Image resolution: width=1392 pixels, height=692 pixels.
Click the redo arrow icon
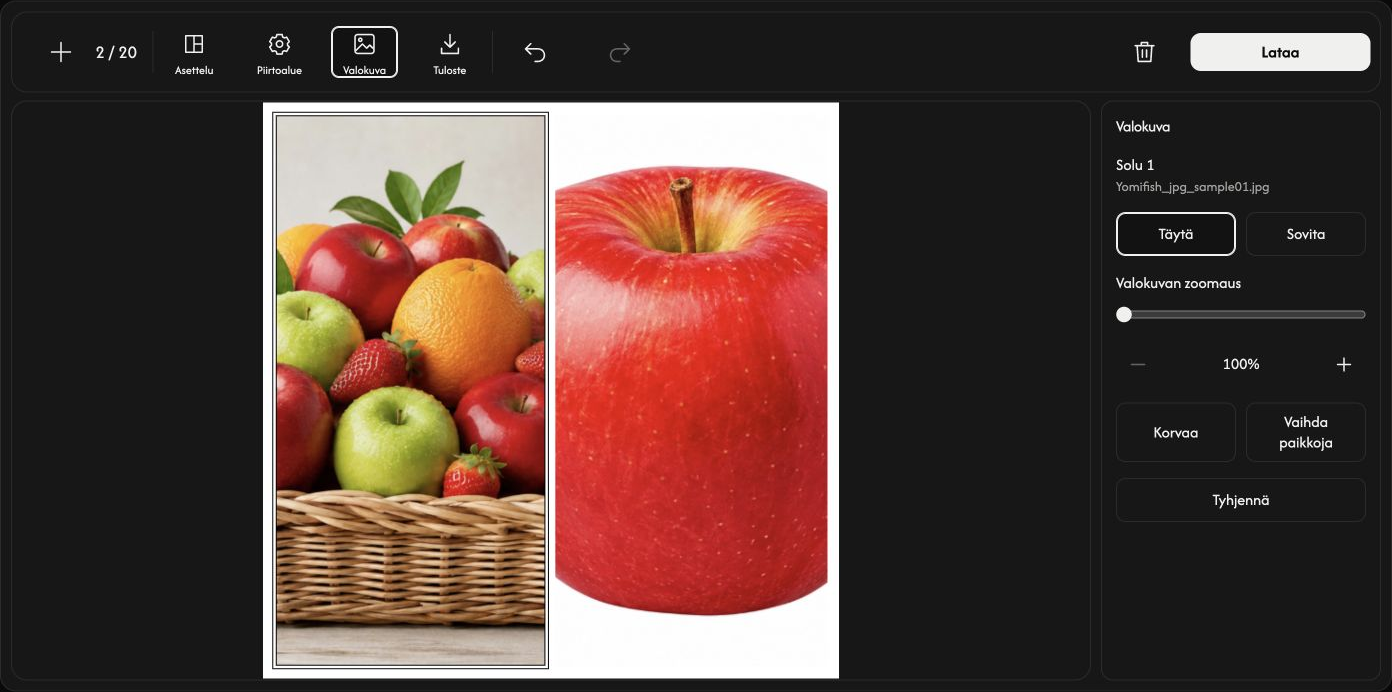pyautogui.click(x=620, y=52)
